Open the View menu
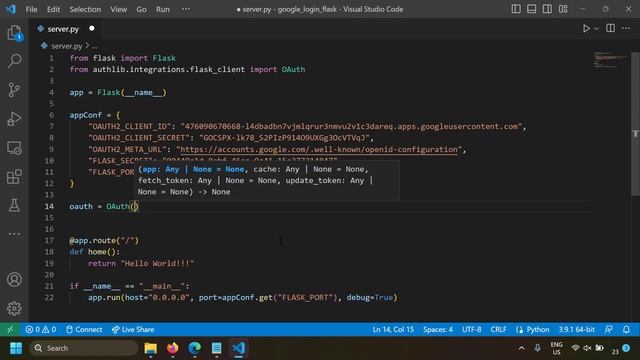The height and width of the screenshot is (360, 640). 118,9
